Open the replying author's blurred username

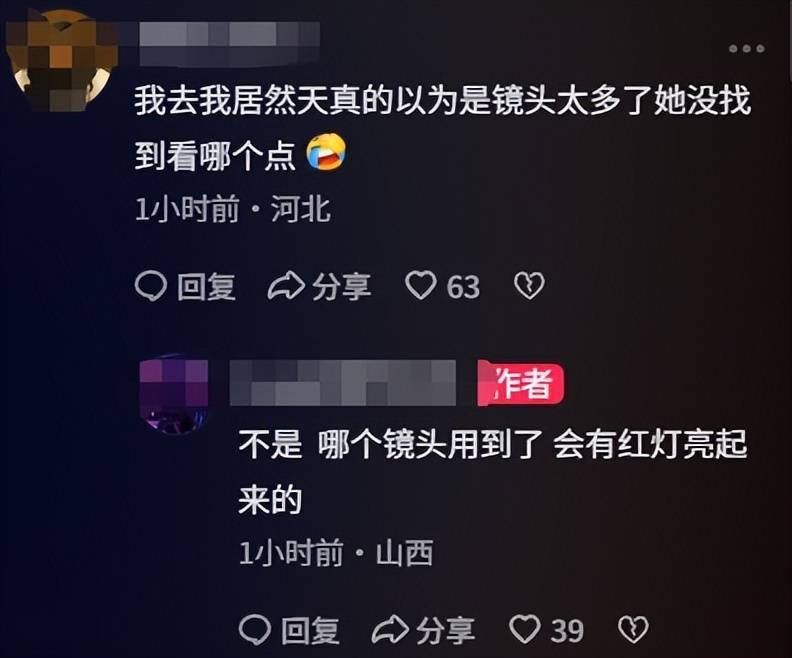[342, 383]
